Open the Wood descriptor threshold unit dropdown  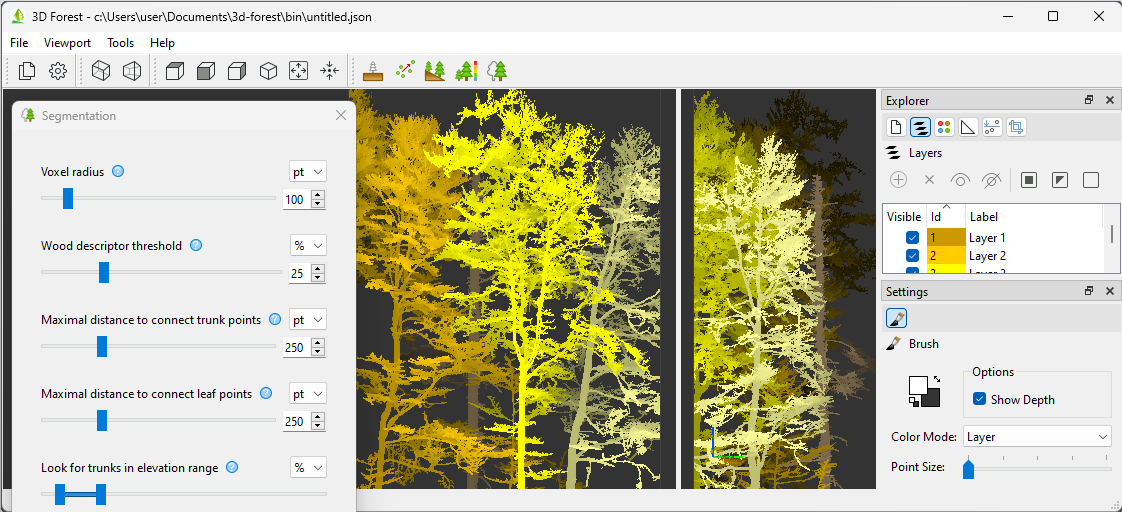pyautogui.click(x=308, y=245)
